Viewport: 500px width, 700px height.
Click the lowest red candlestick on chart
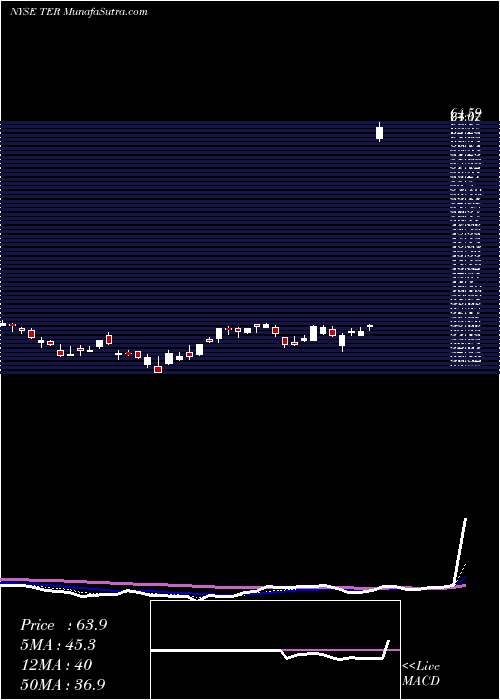tap(158, 368)
